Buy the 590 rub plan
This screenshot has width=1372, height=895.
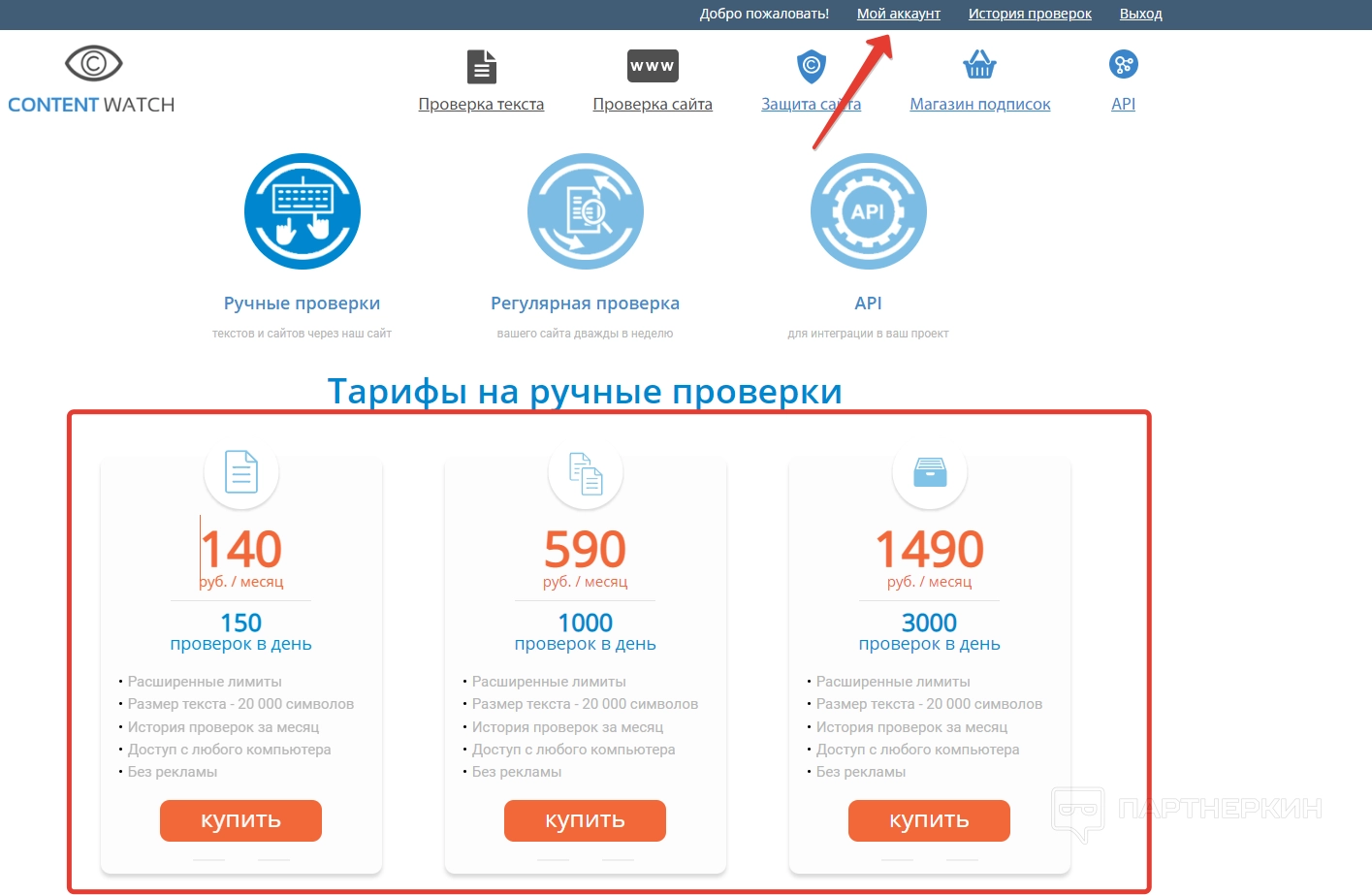[x=585, y=820]
